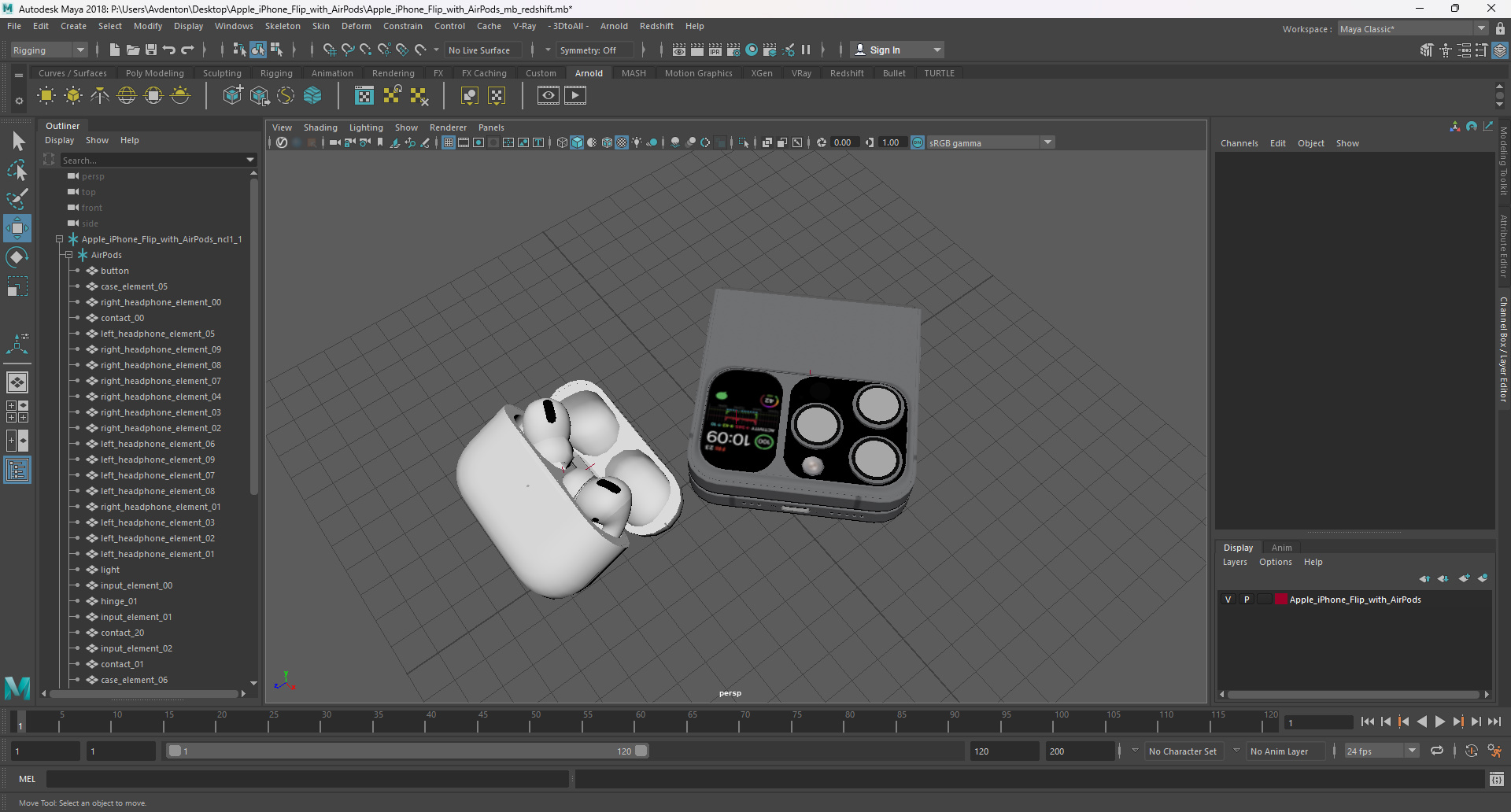Open the viewport Shading menu

coord(320,127)
